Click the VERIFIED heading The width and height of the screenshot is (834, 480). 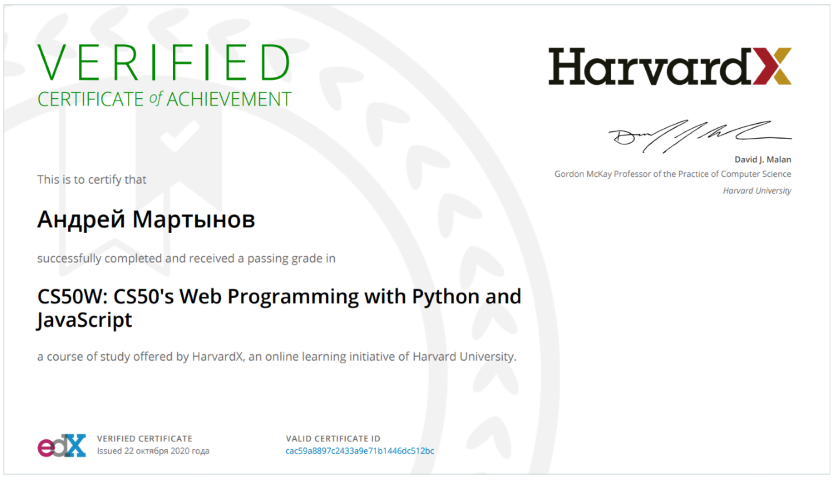[x=164, y=62]
